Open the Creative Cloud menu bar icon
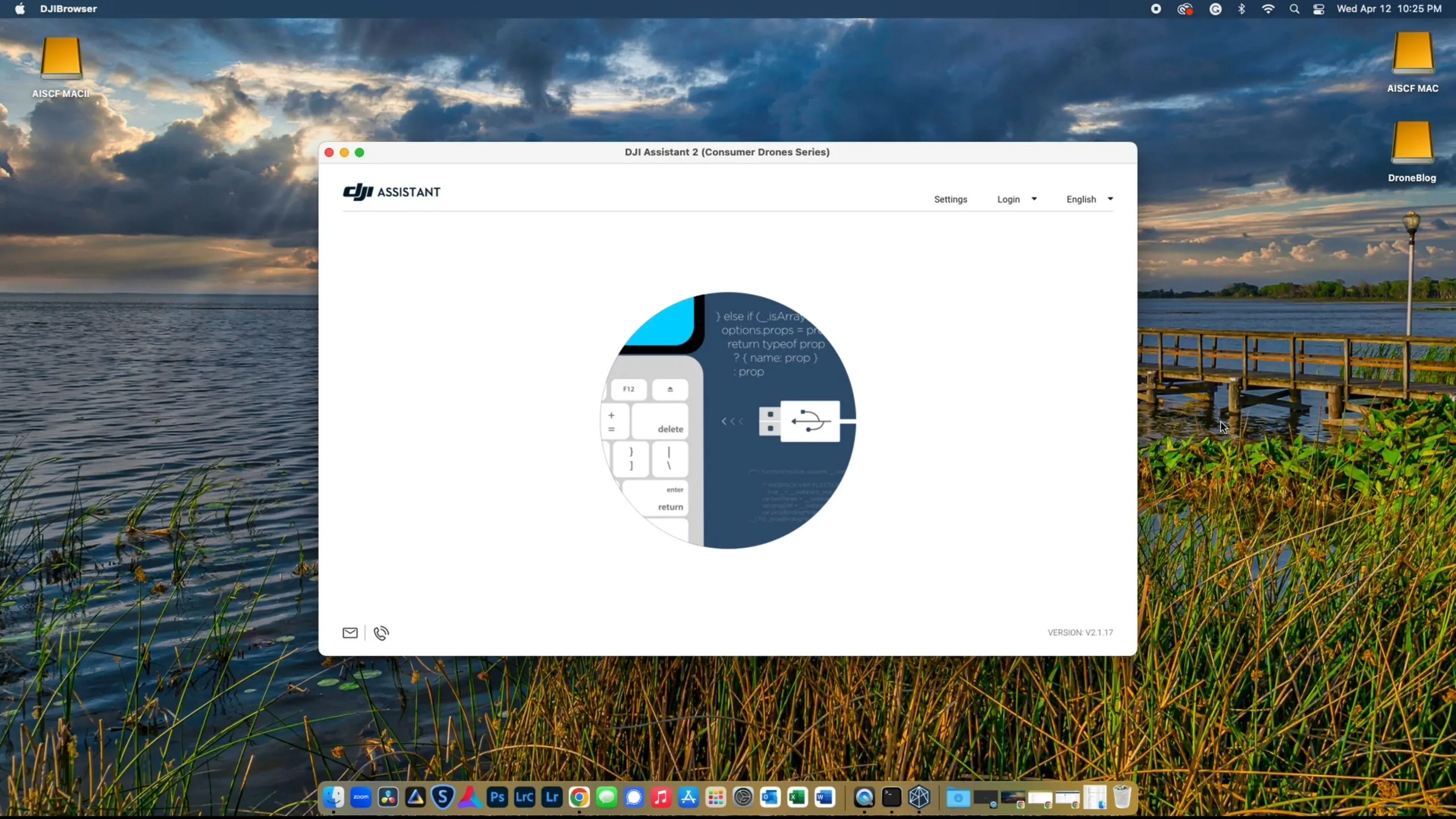 point(1185,9)
